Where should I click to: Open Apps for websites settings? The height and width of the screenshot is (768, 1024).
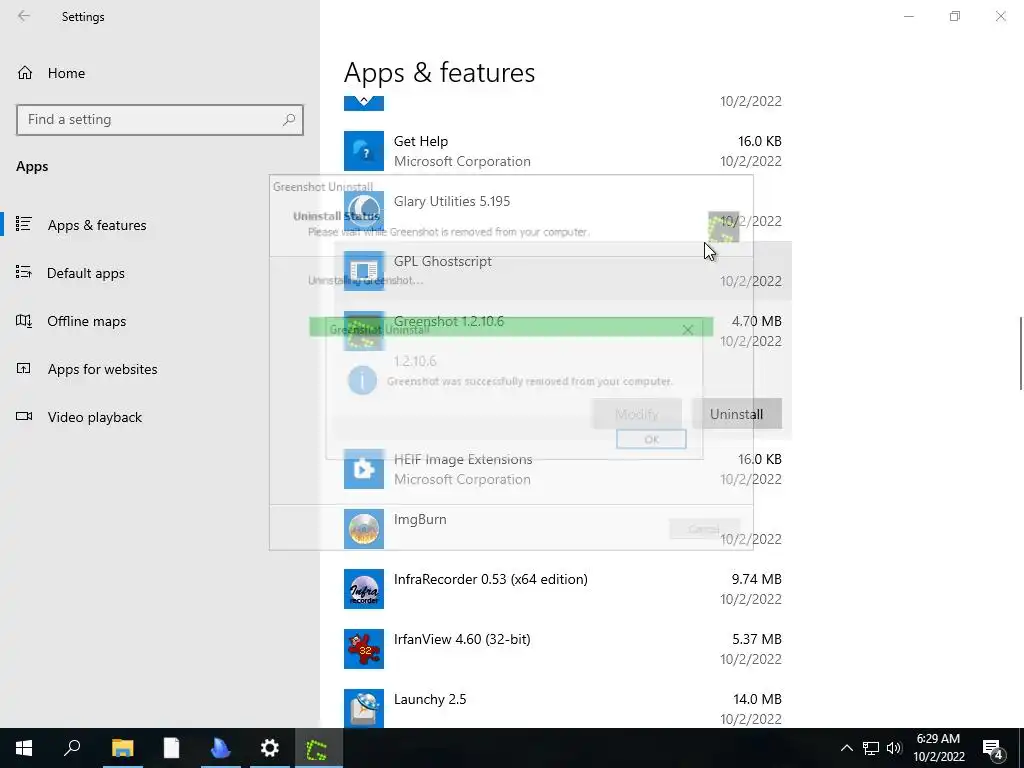(x=103, y=369)
